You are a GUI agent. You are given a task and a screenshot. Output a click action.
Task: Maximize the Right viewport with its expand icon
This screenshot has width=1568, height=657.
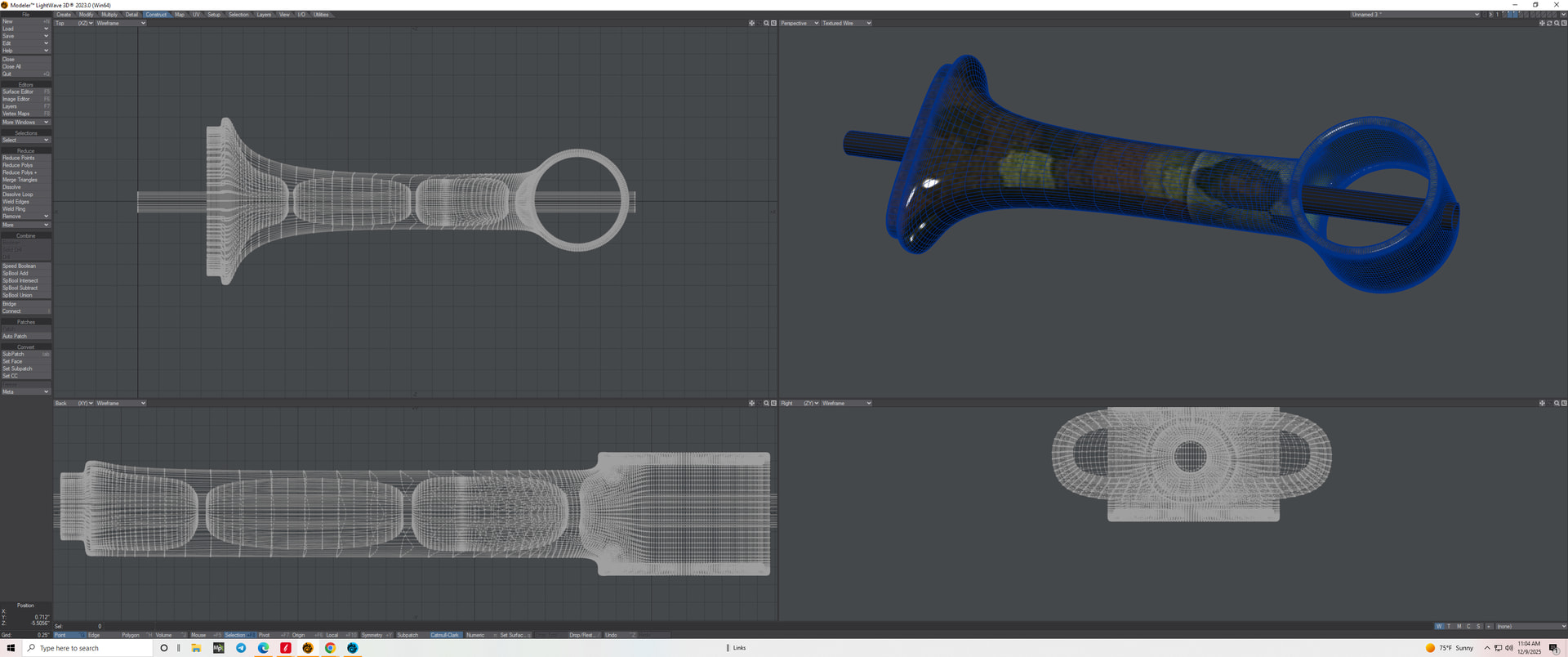pos(1564,403)
